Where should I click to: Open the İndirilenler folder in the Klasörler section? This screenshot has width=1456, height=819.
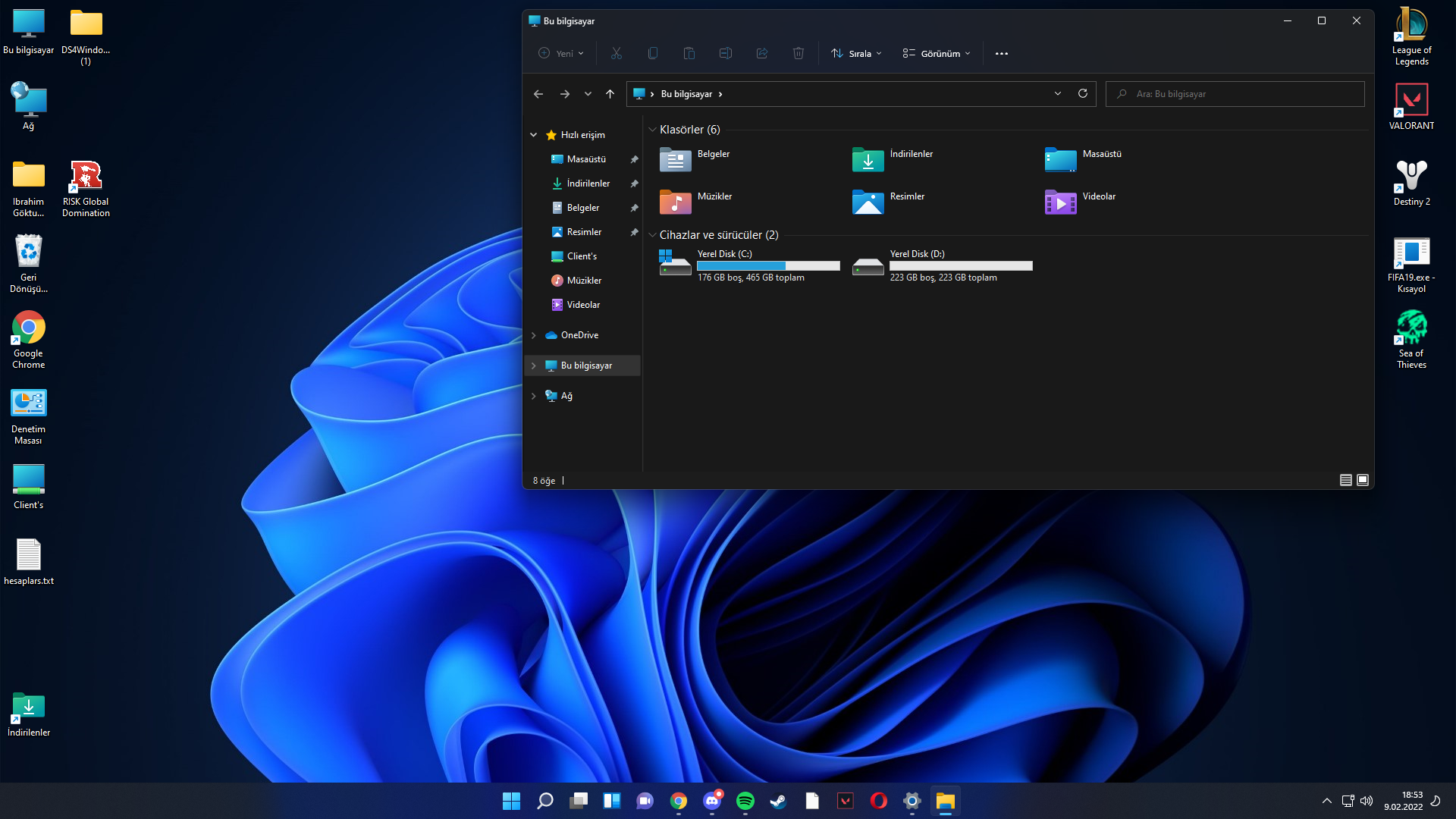[893, 159]
